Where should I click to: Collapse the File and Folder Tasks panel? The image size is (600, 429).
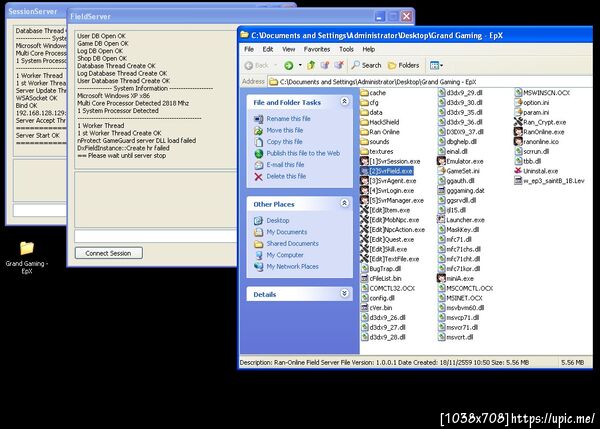(x=344, y=101)
